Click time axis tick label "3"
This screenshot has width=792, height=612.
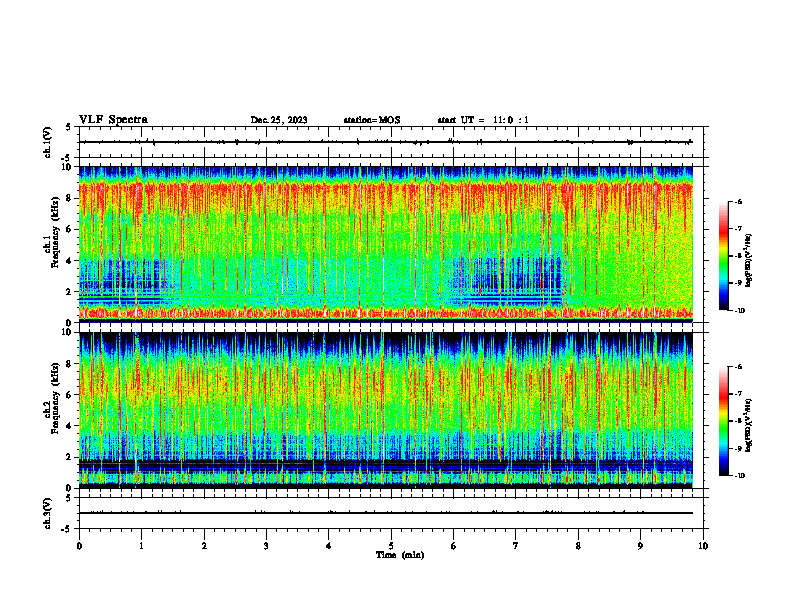pos(266,546)
